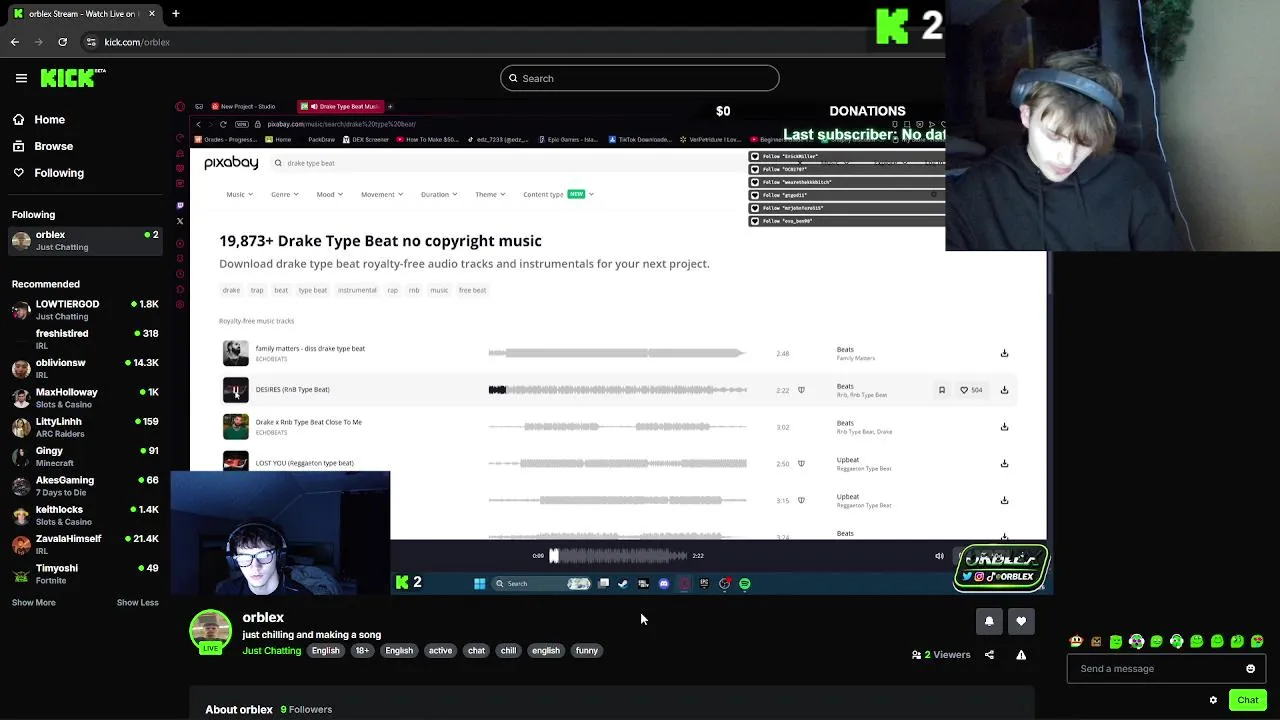Expand the Movement filter dropdown
1280x720 pixels.
click(x=381, y=194)
